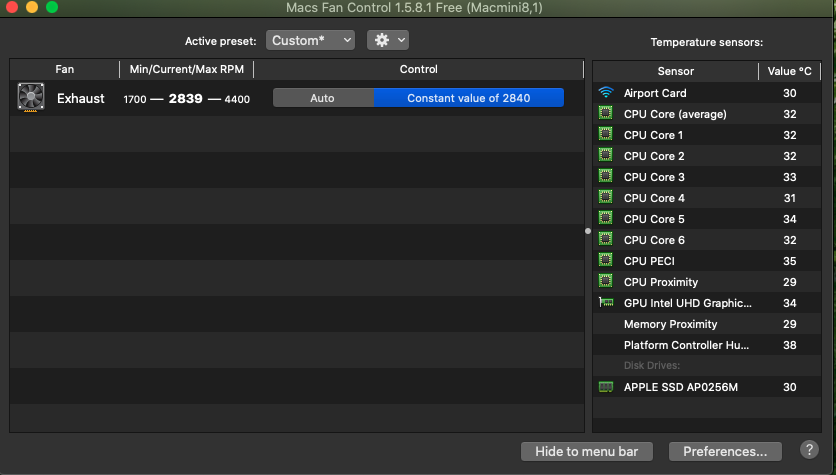This screenshot has width=836, height=475.
Task: Click the CPU Core 2 chip icon
Action: pyautogui.click(x=606, y=155)
